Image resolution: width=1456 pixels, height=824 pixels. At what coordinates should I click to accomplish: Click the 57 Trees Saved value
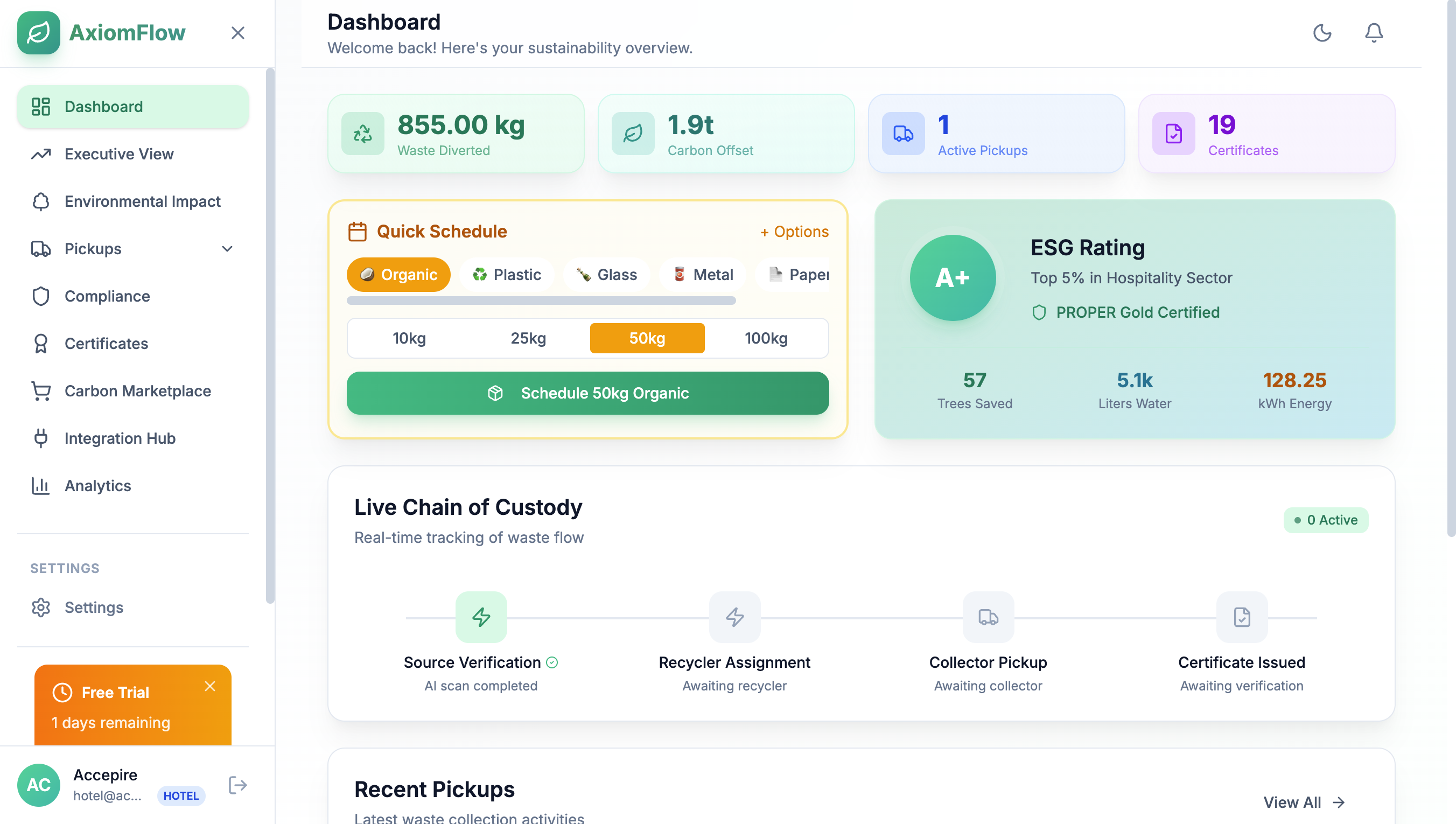pyautogui.click(x=975, y=381)
